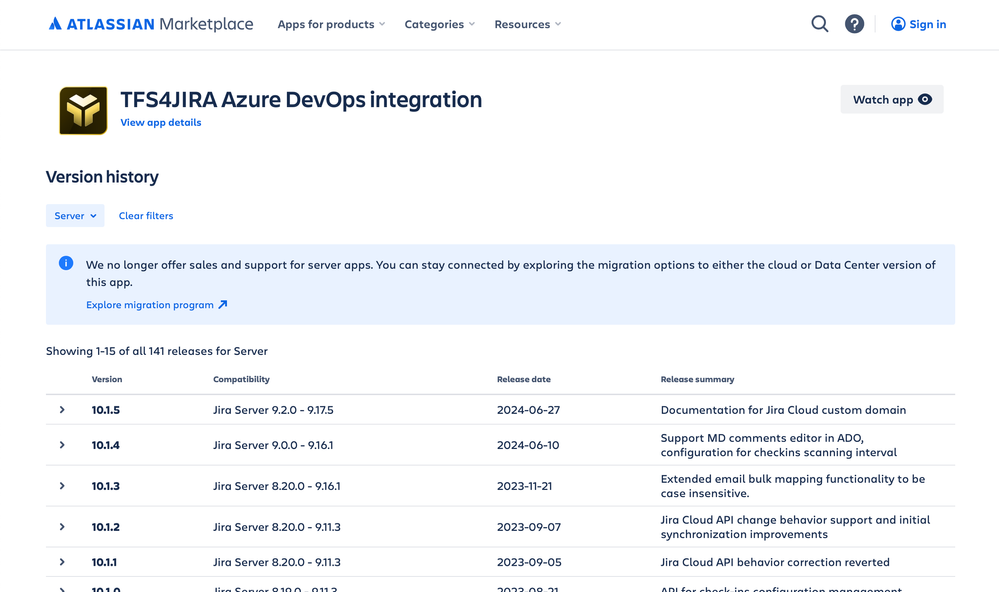Open View app details link
This screenshot has height=592, width=999.
click(161, 122)
